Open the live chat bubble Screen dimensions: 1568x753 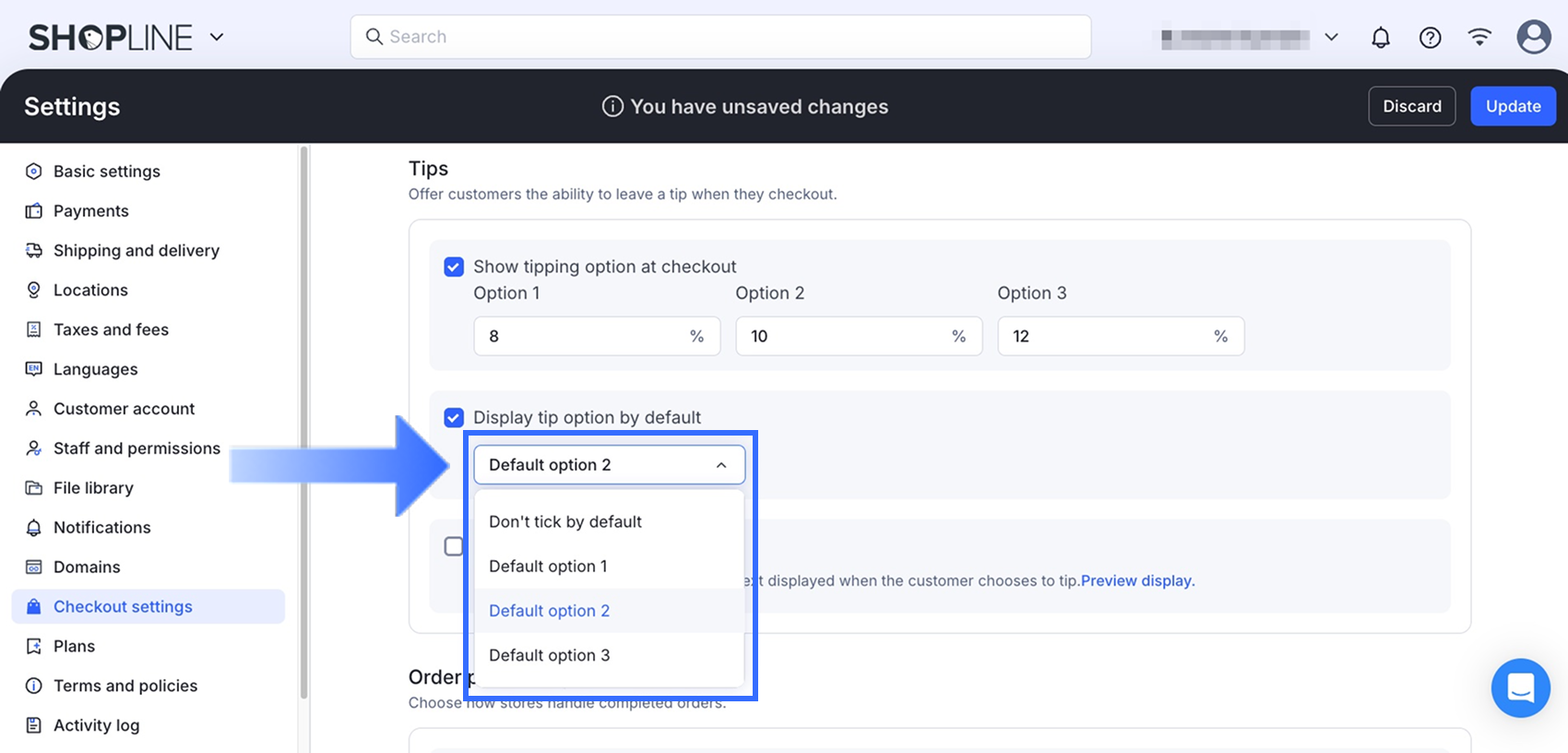[x=1520, y=687]
